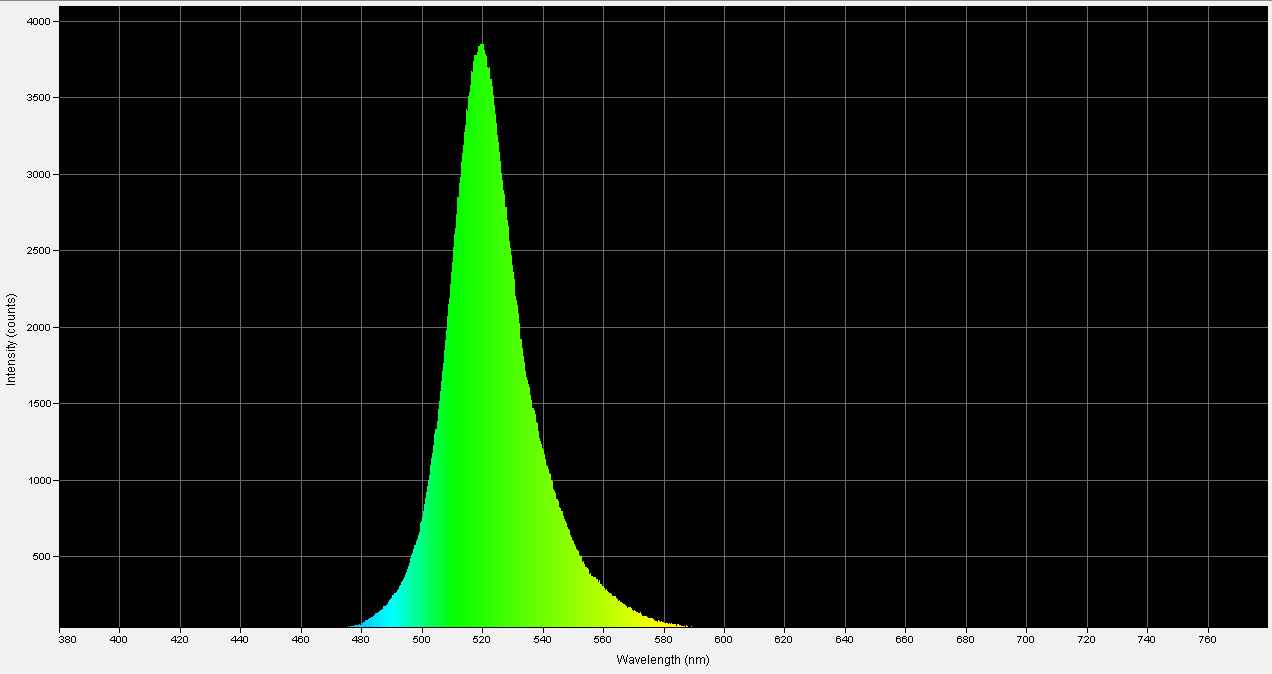Screen dimensions: 1272x674
Task: Click the 1500 intensity axis label
Action: 40,404
